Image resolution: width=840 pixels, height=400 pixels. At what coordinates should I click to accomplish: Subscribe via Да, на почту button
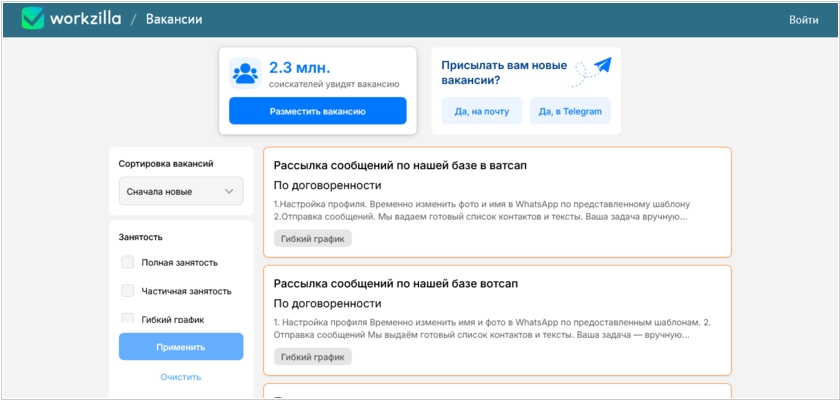(481, 111)
